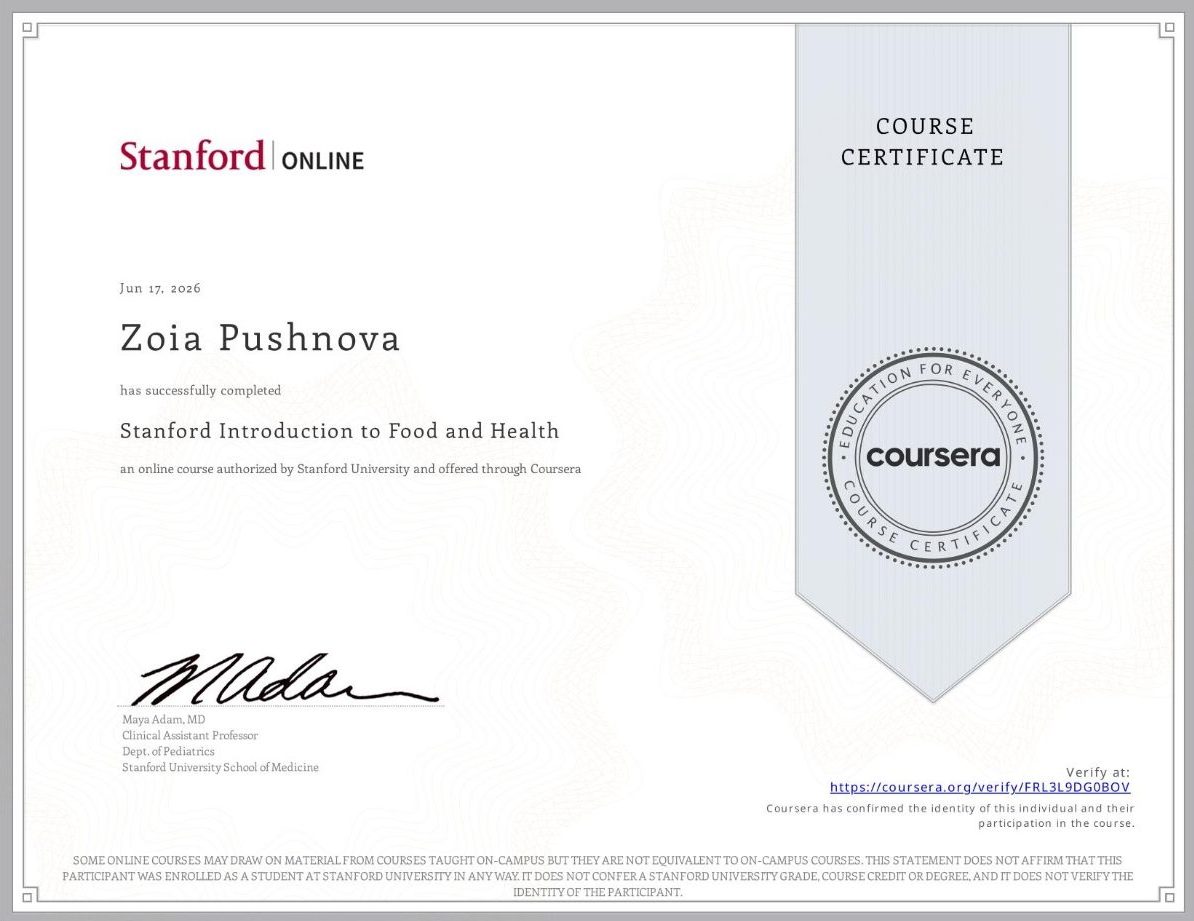Image resolution: width=1194 pixels, height=921 pixels.
Task: Open the coursera.org verify link
Action: (980, 787)
